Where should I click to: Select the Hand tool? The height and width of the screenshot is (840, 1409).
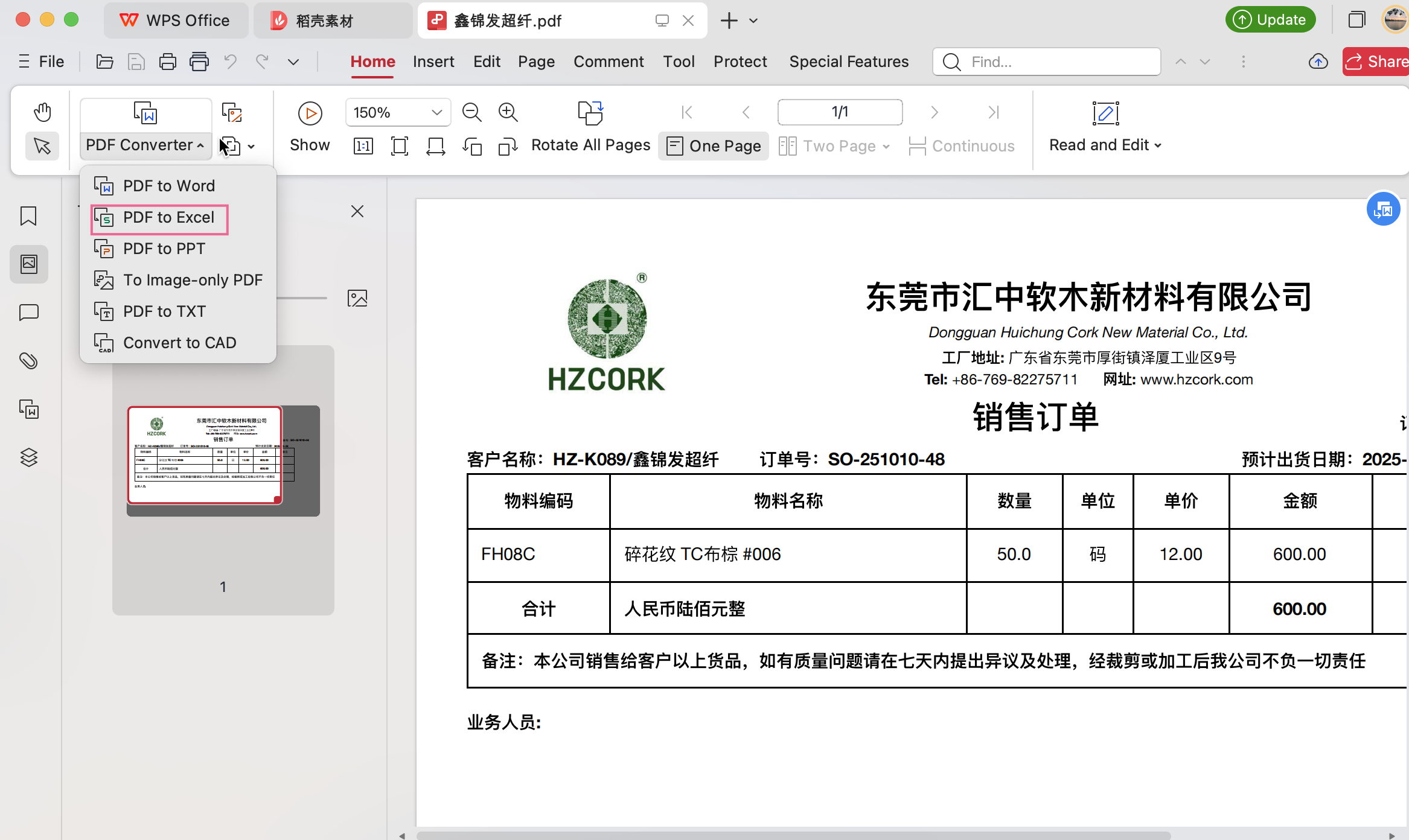click(x=42, y=112)
